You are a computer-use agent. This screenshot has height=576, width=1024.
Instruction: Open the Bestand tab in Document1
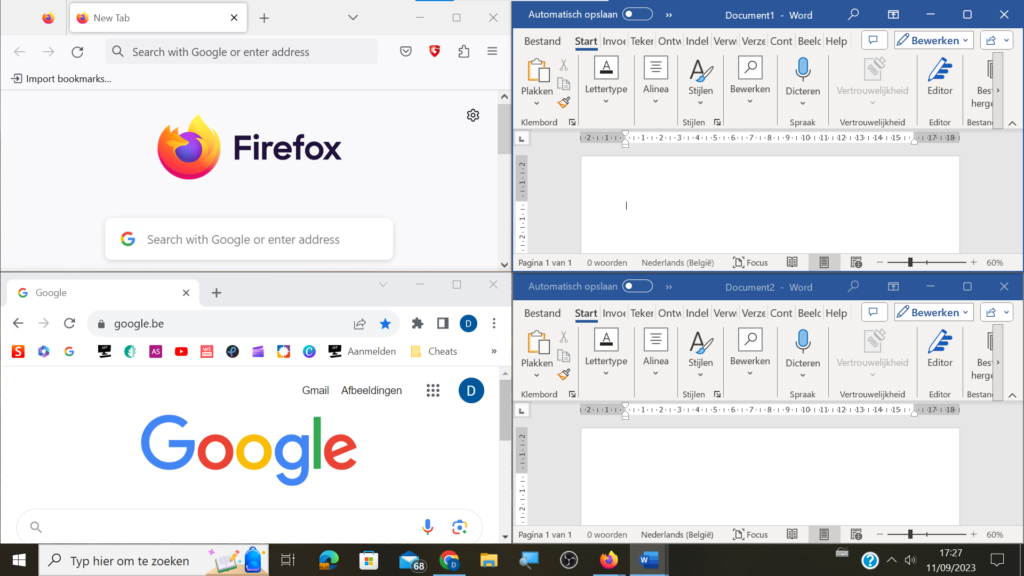point(542,41)
